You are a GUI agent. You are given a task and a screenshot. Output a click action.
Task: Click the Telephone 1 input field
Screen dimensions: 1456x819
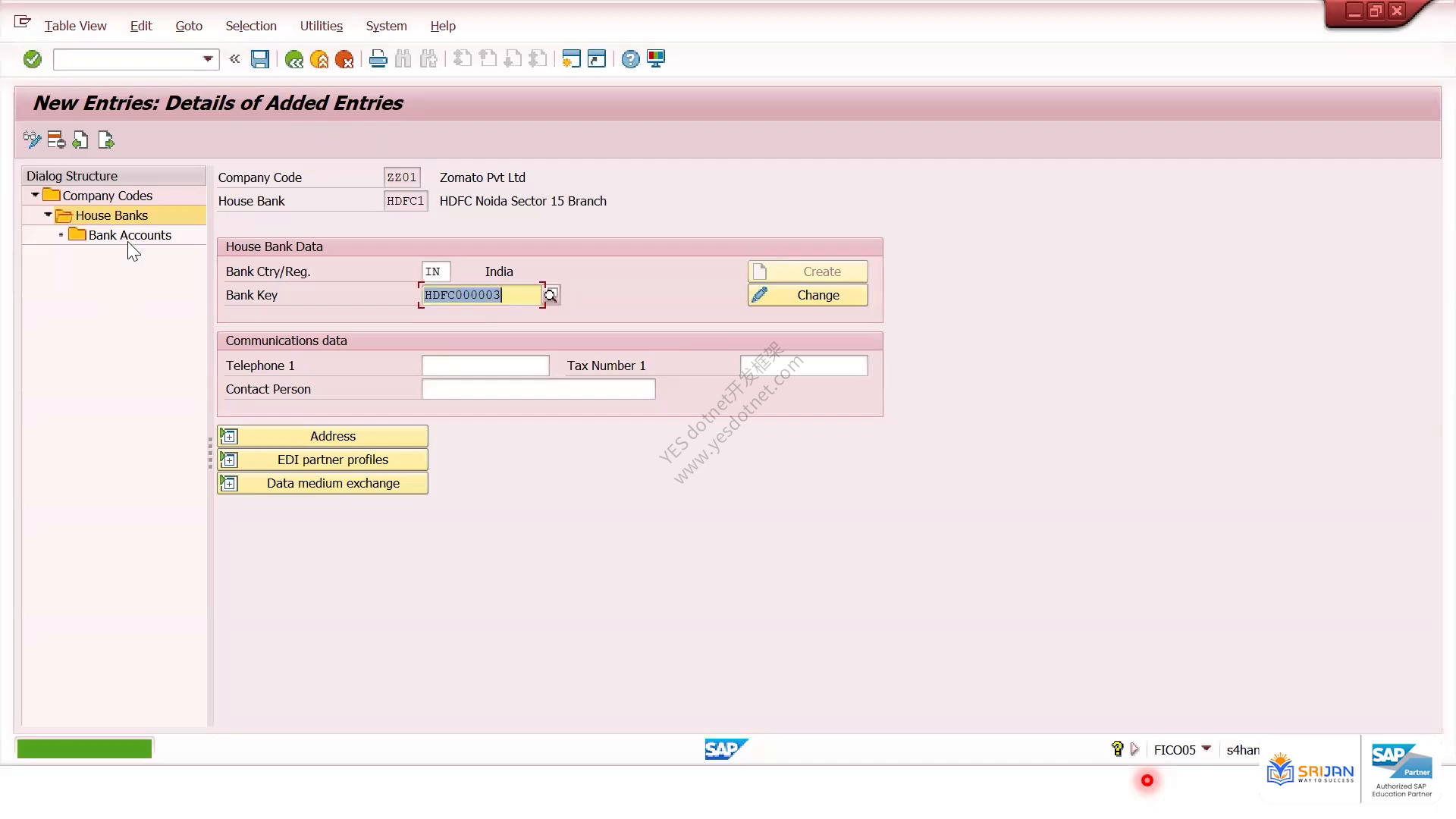click(485, 366)
